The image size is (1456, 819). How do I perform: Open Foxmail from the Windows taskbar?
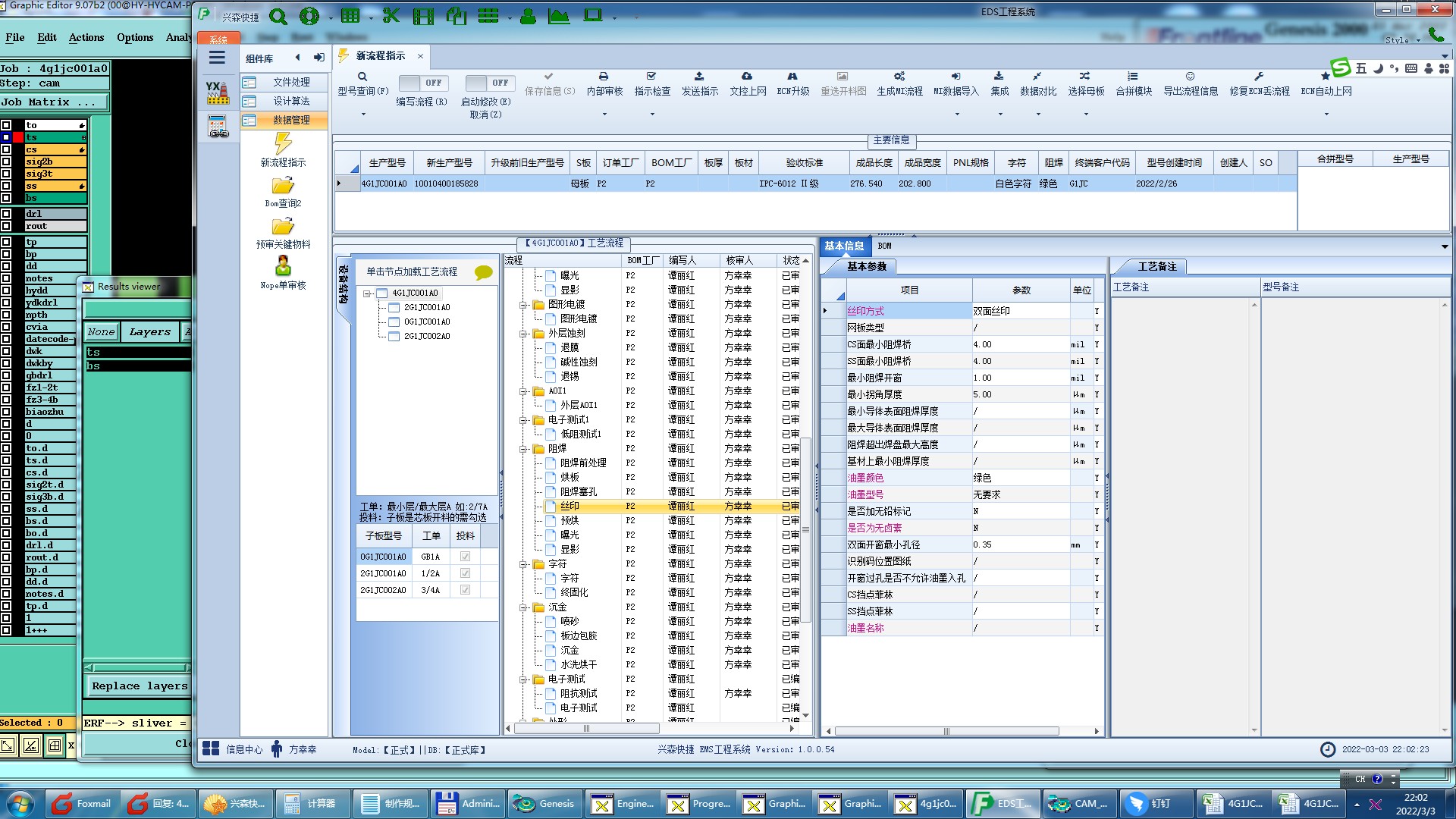pos(82,804)
